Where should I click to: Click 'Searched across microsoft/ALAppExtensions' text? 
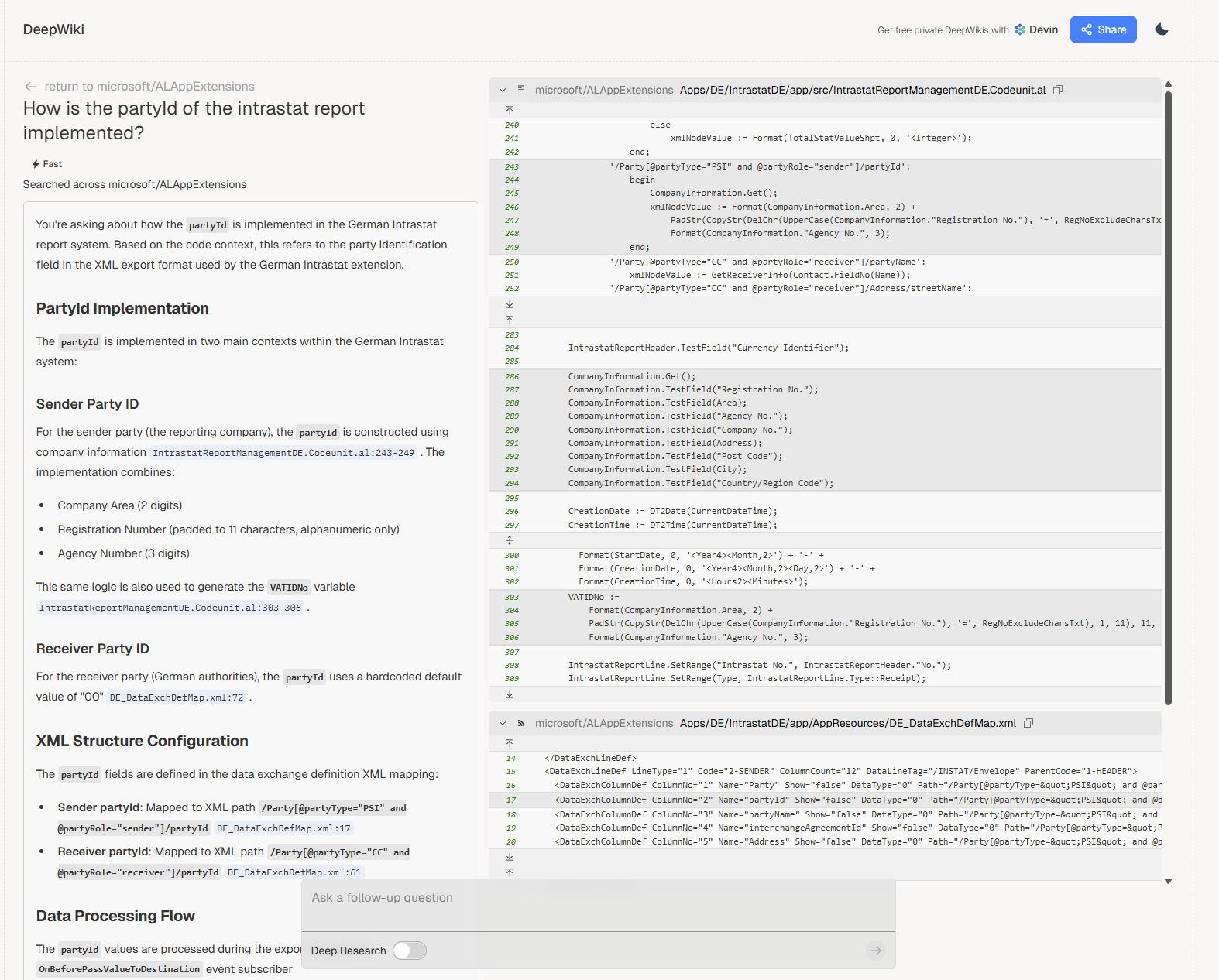(x=135, y=184)
